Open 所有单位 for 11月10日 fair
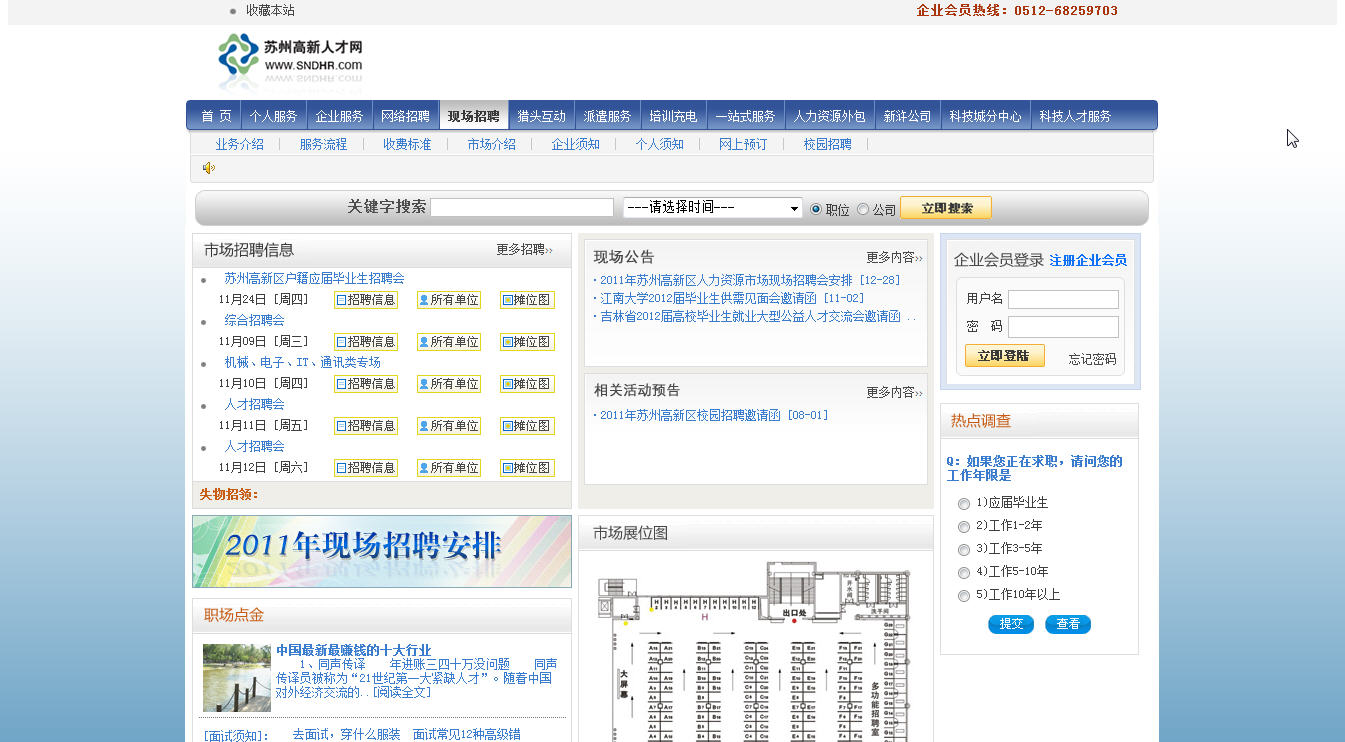This screenshot has height=742, width=1345. tap(449, 384)
